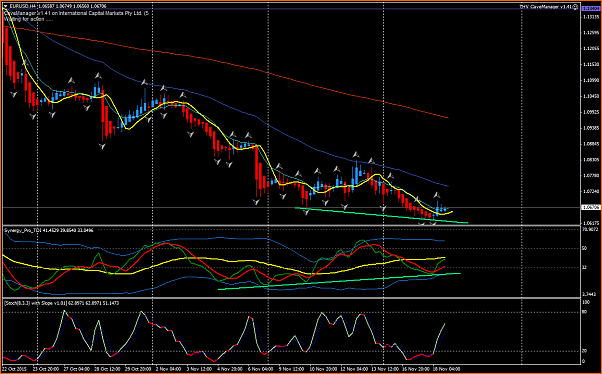Click the 80 level on the Stochastic scale
Image resolution: width=602 pixels, height=374 pixels.
584,312
